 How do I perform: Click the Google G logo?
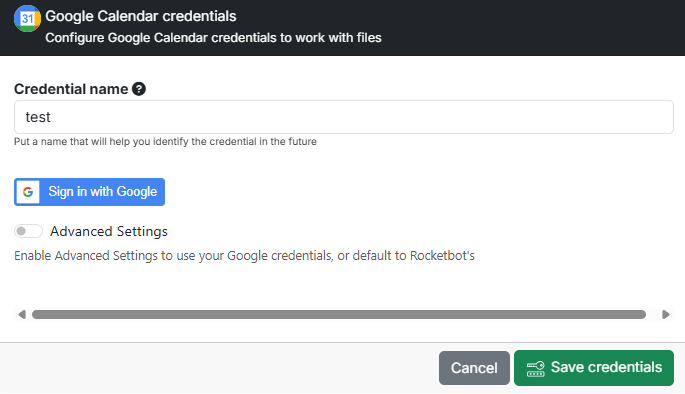click(x=28, y=192)
